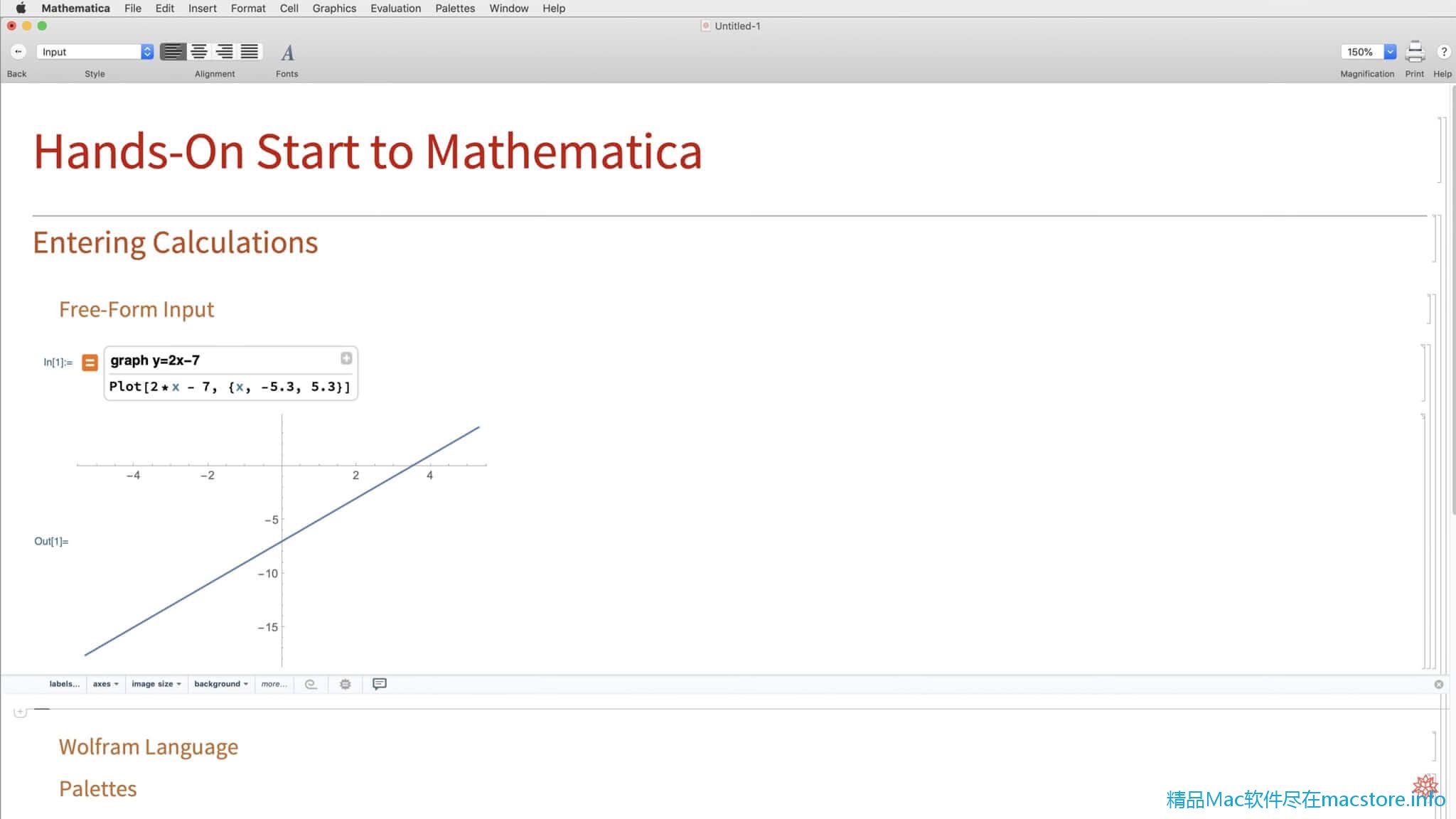Click the cell insertion plus icon
Screen dimensions: 1456x819
click(20, 712)
